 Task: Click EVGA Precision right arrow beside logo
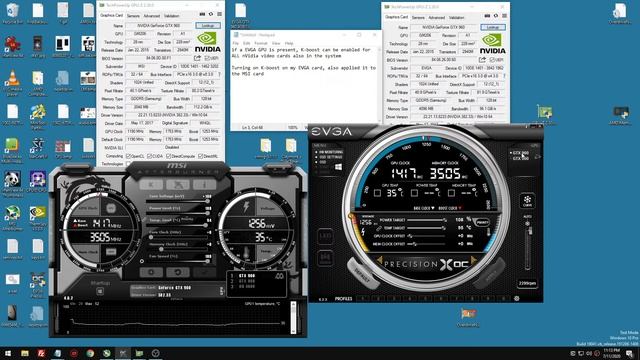pos(474,260)
